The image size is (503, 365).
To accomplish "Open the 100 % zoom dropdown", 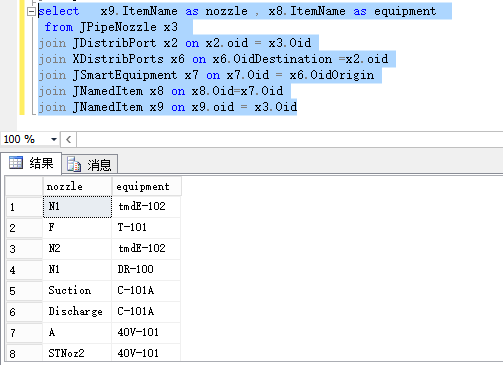I will click(54, 139).
